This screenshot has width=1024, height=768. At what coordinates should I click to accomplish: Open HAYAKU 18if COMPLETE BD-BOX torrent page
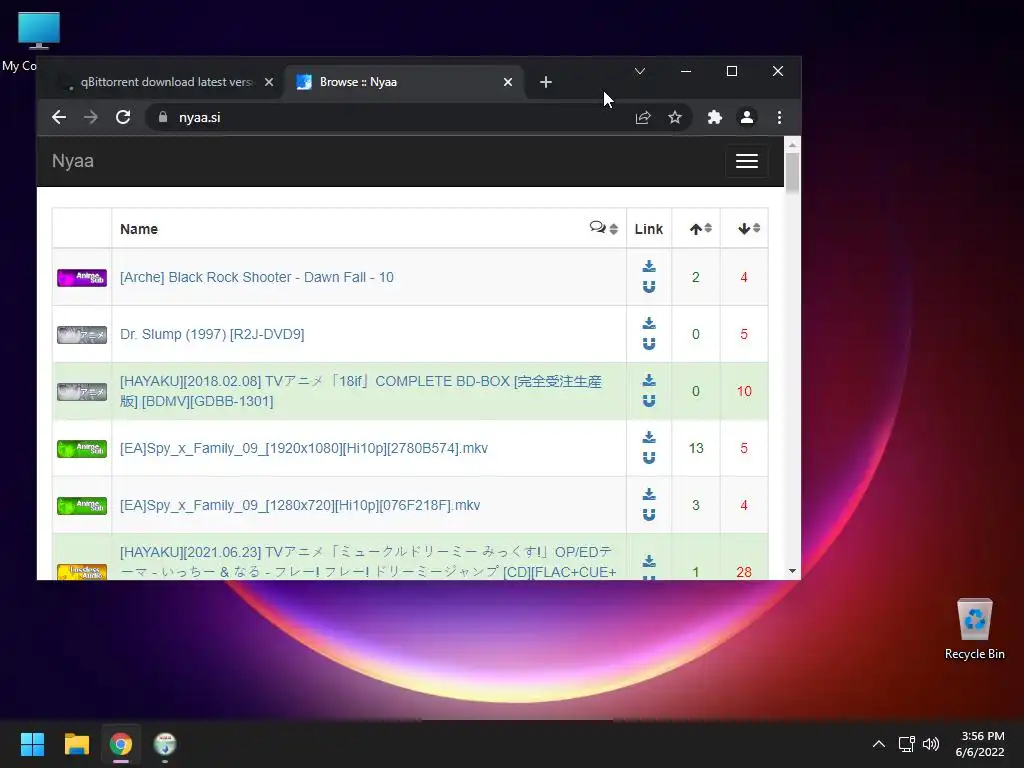pos(360,391)
